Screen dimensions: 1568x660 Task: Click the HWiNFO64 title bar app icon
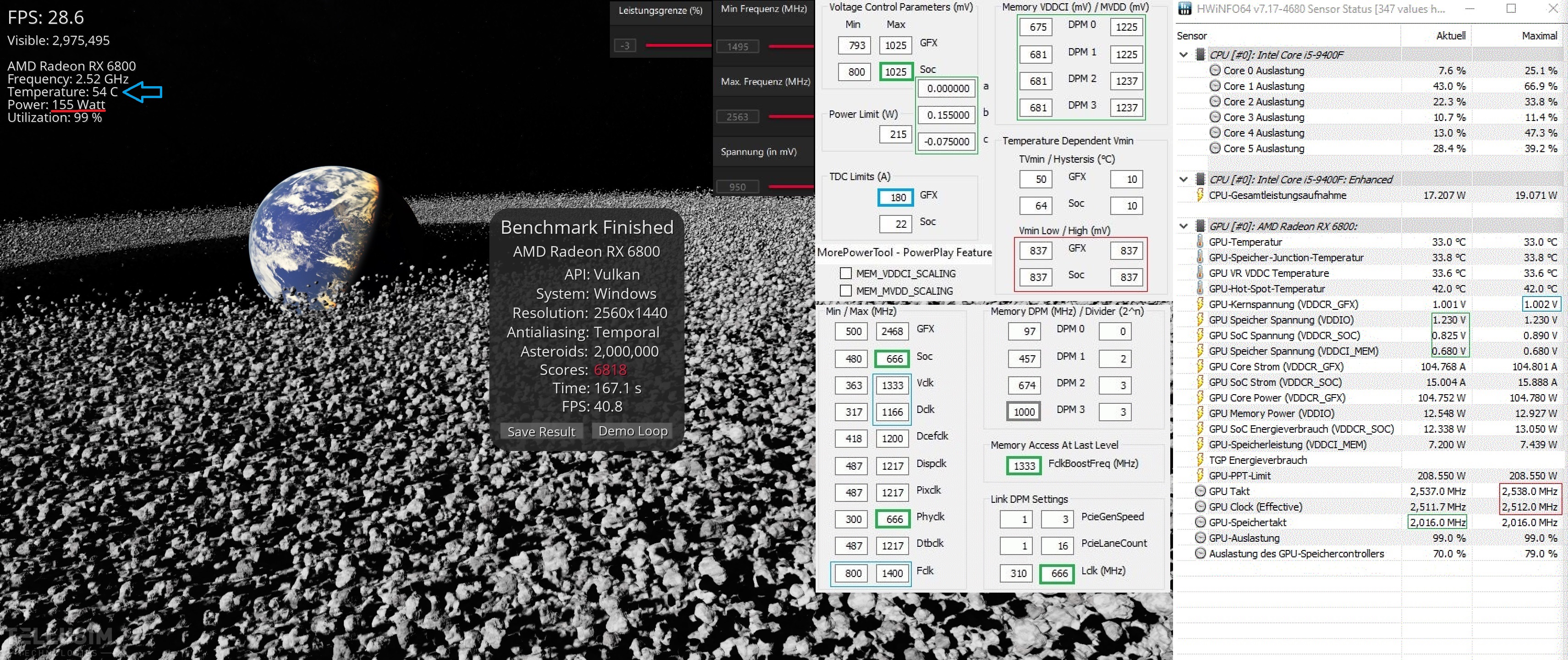(x=1184, y=9)
